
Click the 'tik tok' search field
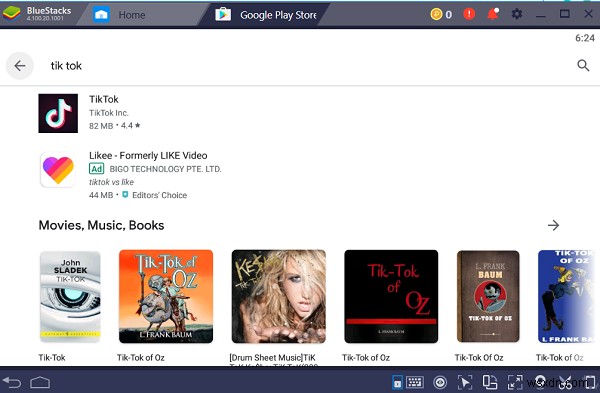66,66
